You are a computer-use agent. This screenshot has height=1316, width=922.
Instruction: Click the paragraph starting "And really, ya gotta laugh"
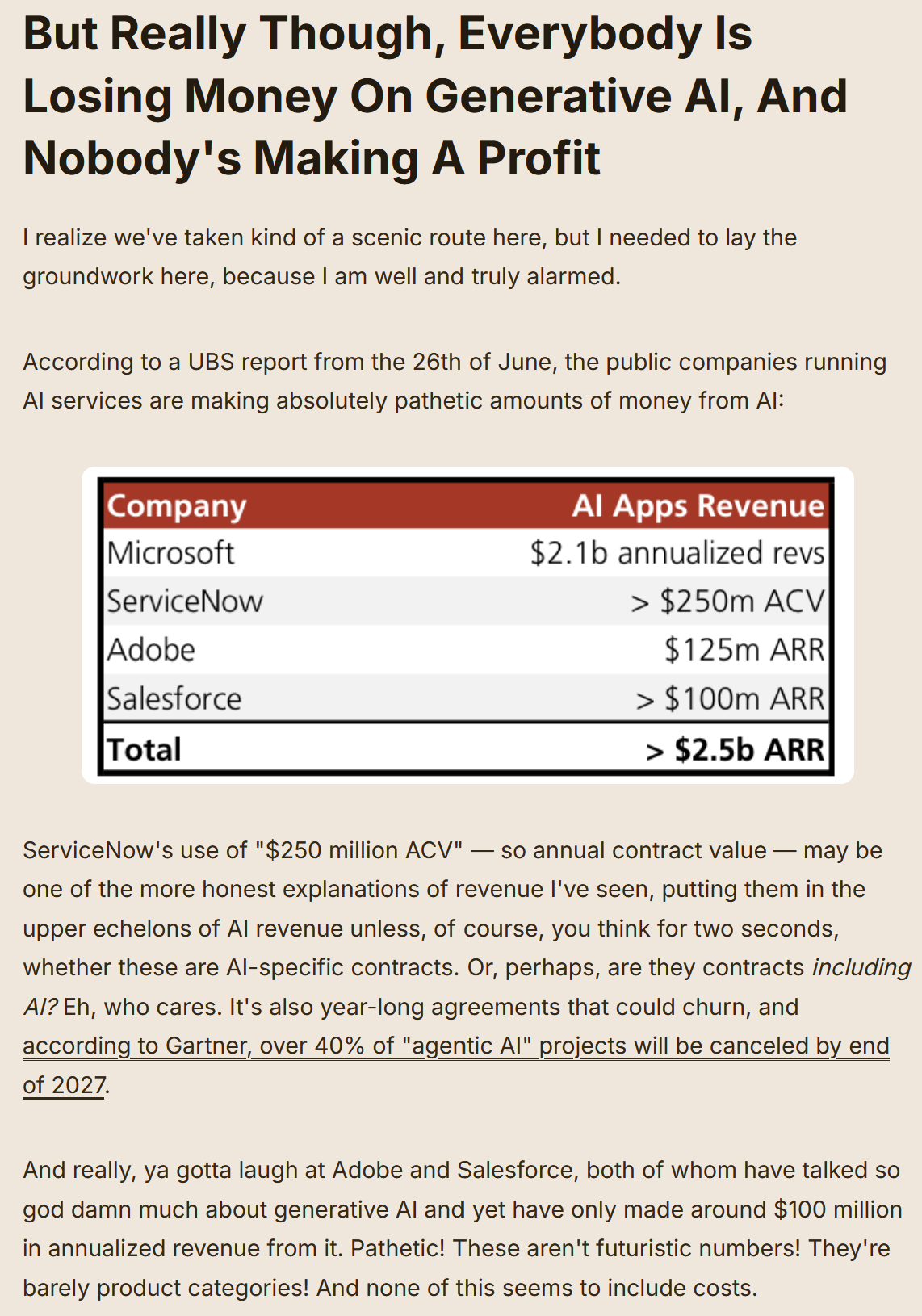[461, 1229]
